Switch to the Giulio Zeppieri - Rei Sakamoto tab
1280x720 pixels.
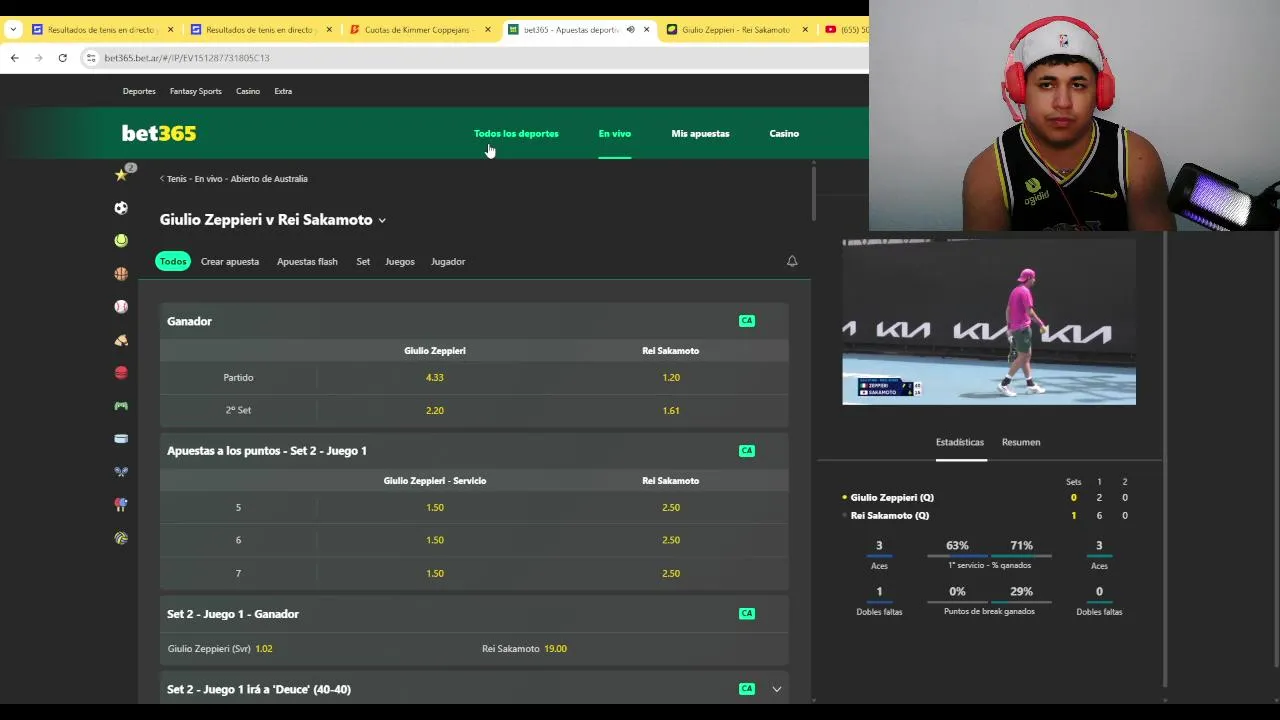pyautogui.click(x=736, y=30)
